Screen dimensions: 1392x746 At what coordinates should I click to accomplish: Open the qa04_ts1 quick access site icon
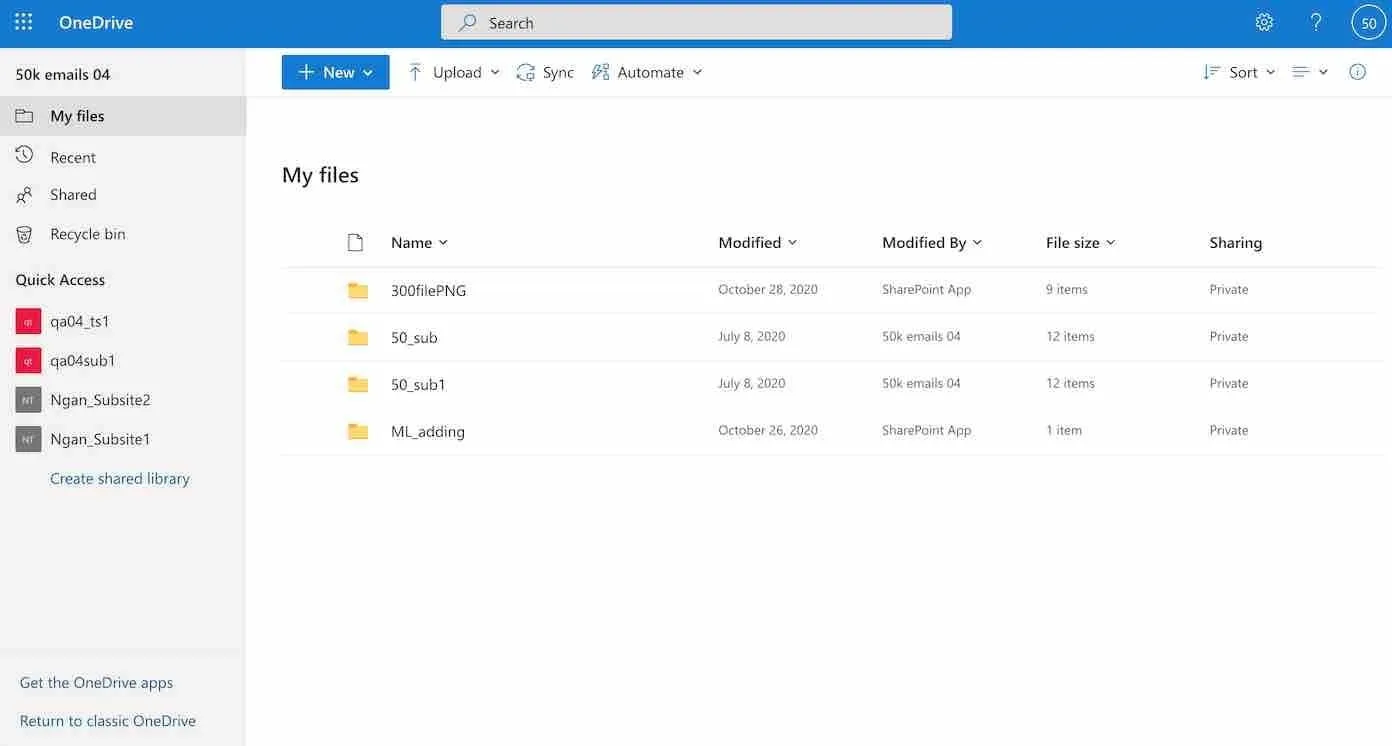[x=28, y=321]
